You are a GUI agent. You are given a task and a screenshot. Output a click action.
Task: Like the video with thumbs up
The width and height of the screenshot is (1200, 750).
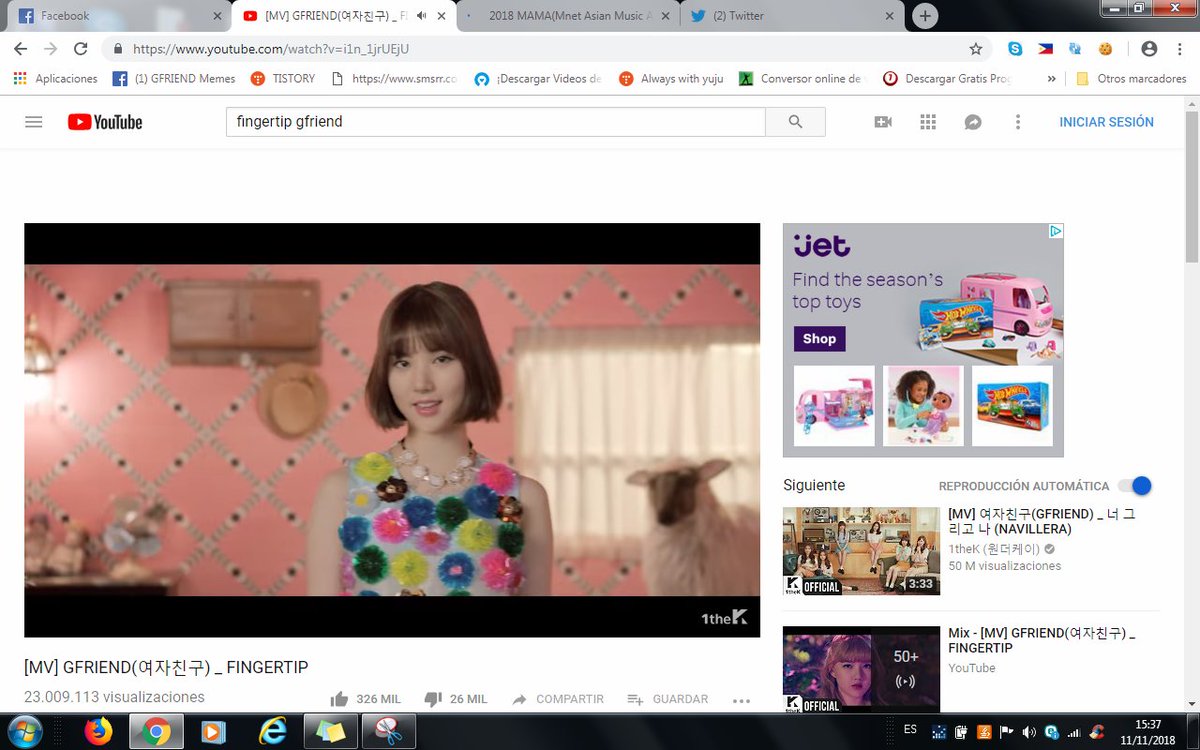[x=339, y=699]
